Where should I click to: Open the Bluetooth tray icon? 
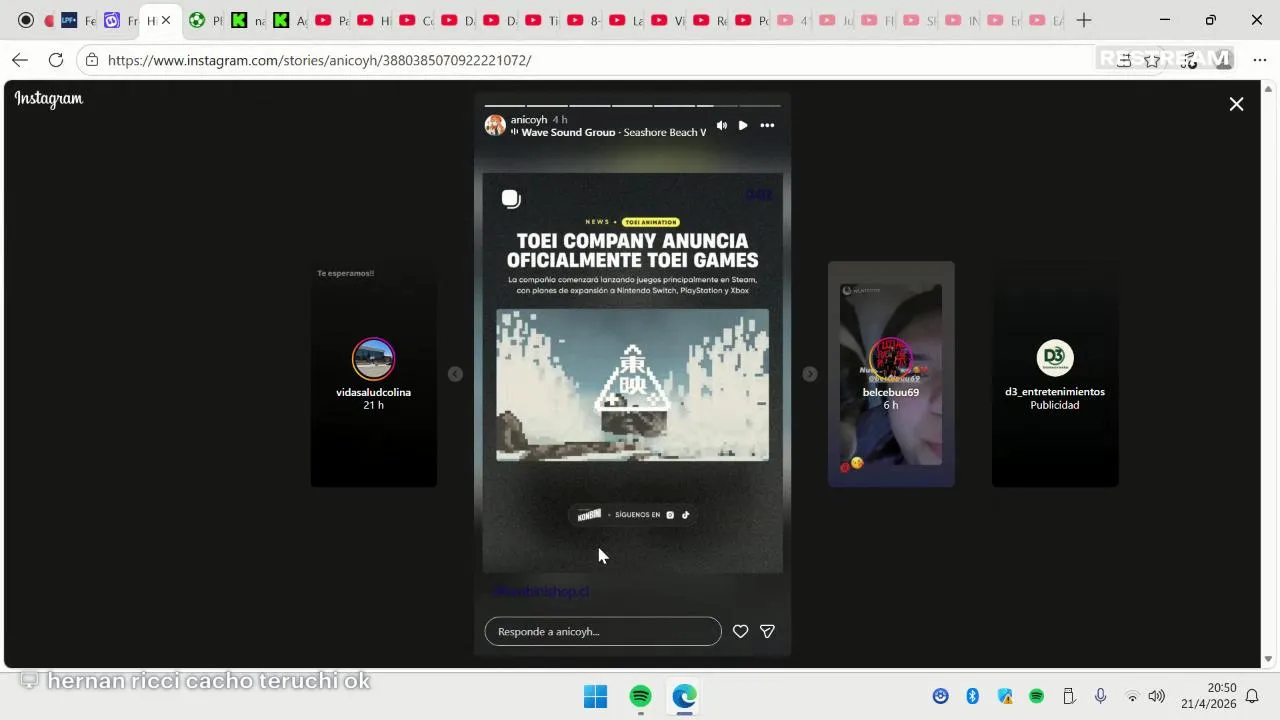coord(972,696)
